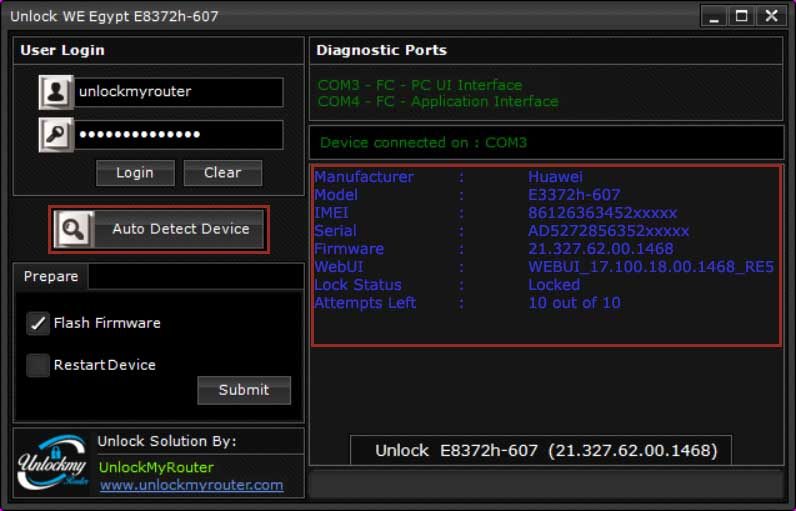Screen dimensions: 796x511
Task: Select Attempts Left value 10 out of 10
Action: pos(574,303)
